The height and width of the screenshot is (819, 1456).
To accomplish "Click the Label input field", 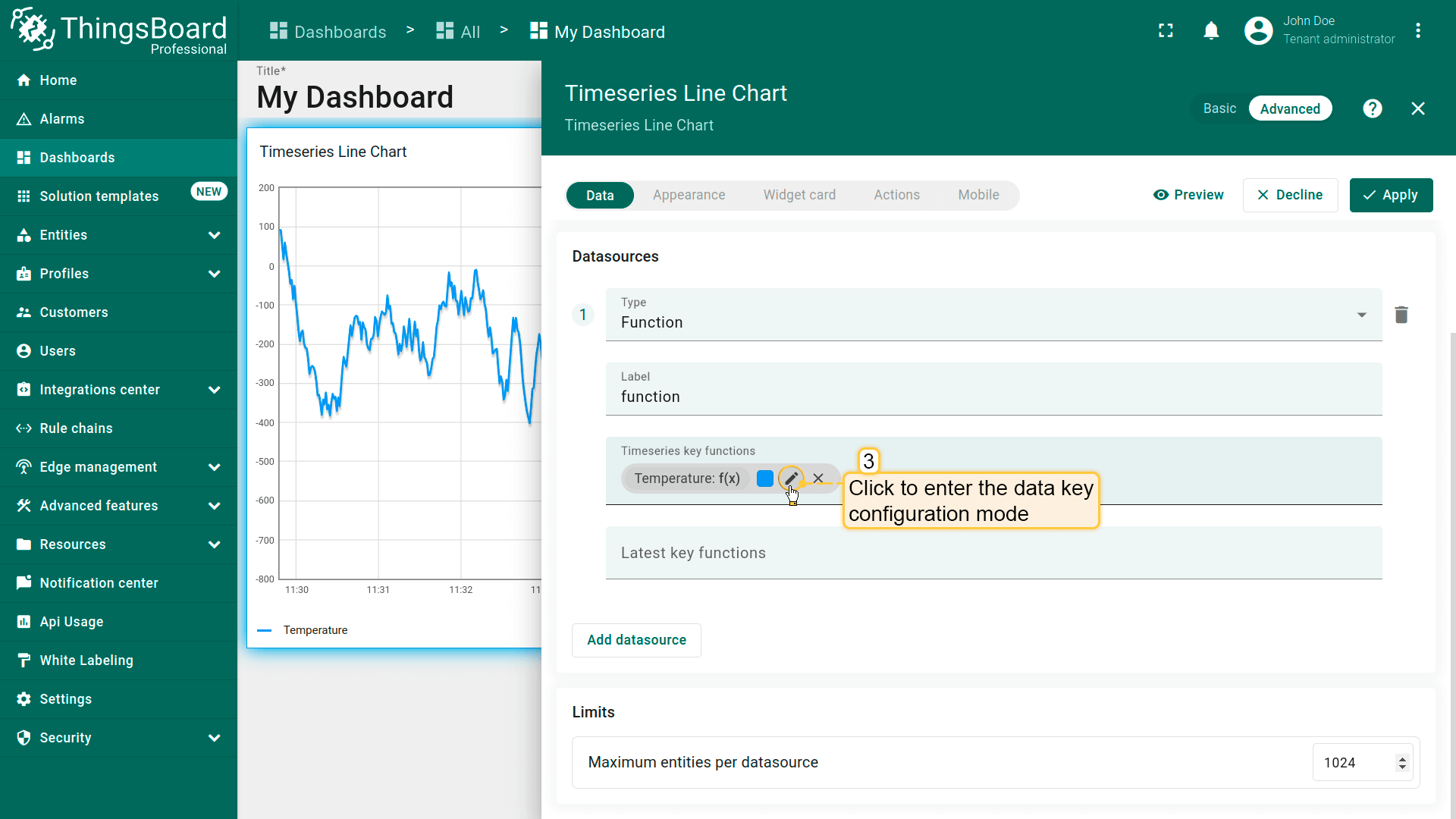I will 993,396.
